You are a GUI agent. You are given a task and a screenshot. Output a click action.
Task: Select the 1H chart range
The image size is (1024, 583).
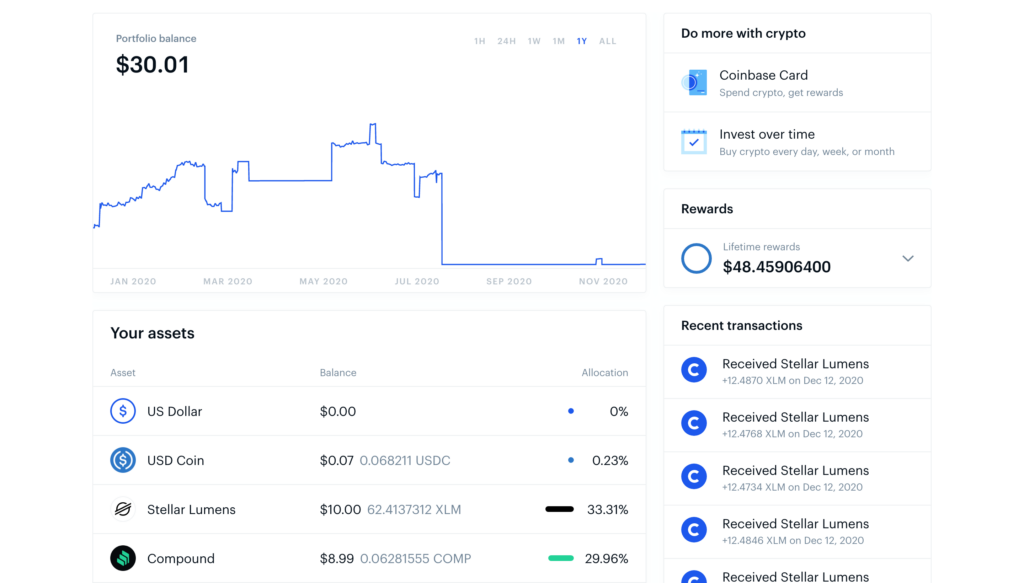click(x=479, y=41)
